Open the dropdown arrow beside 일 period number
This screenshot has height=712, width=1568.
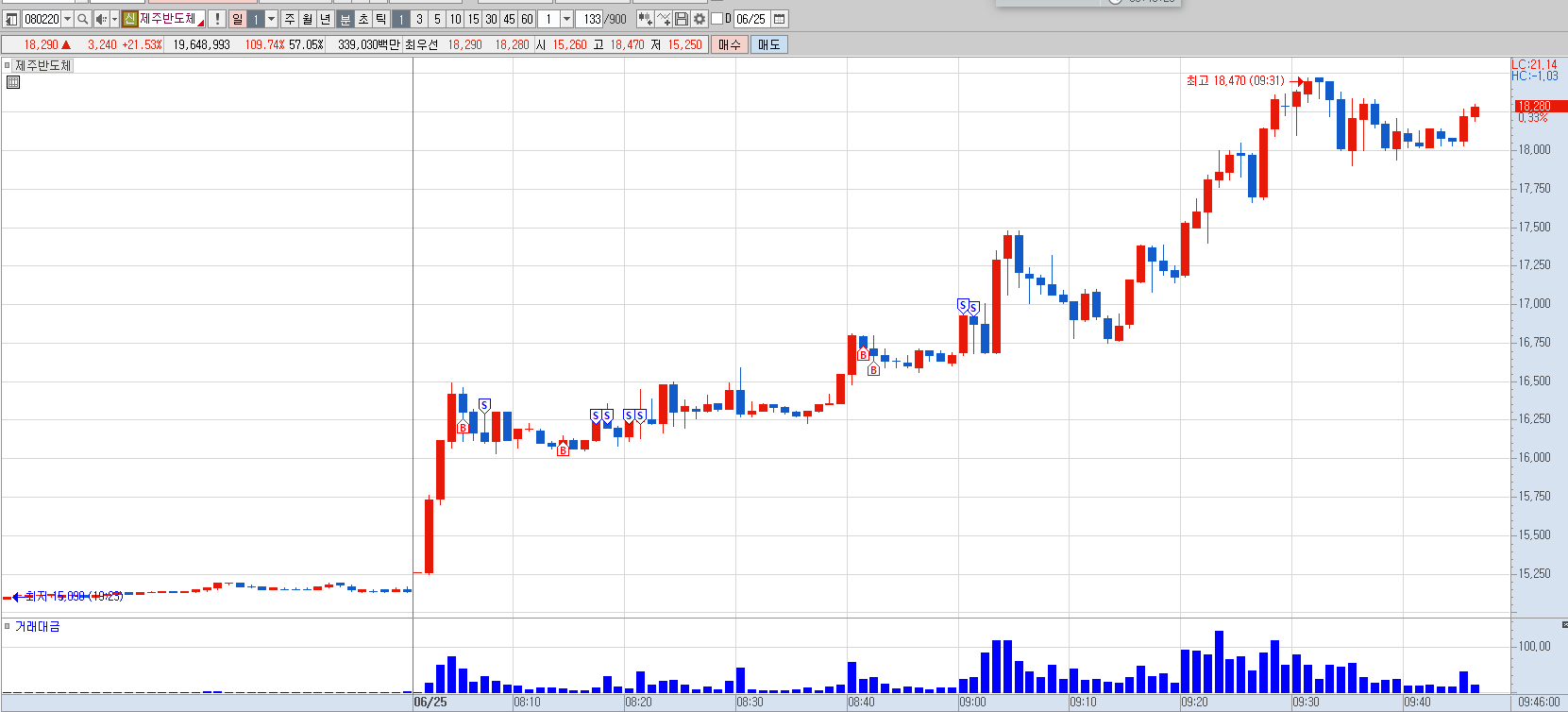(x=271, y=19)
